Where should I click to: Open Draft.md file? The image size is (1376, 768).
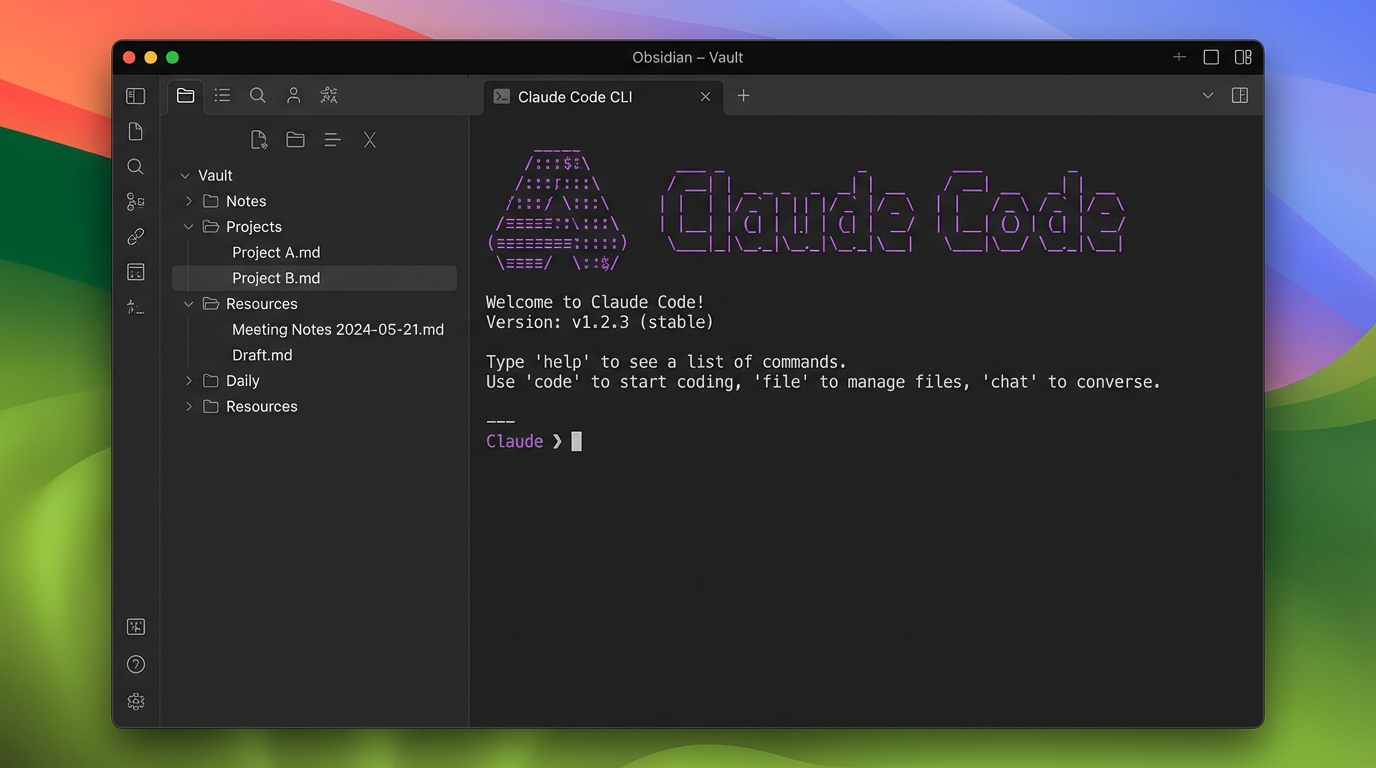pos(262,355)
